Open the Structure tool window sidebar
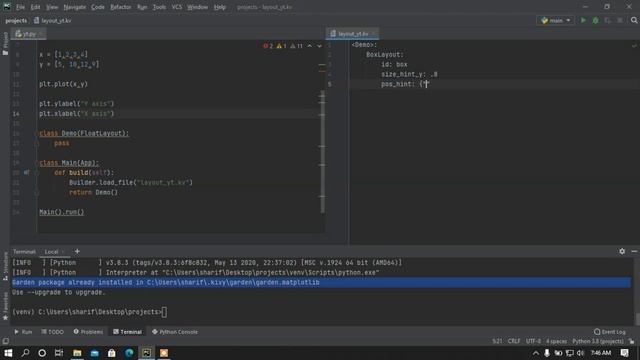Image resolution: width=640 pixels, height=360 pixels. (5, 266)
